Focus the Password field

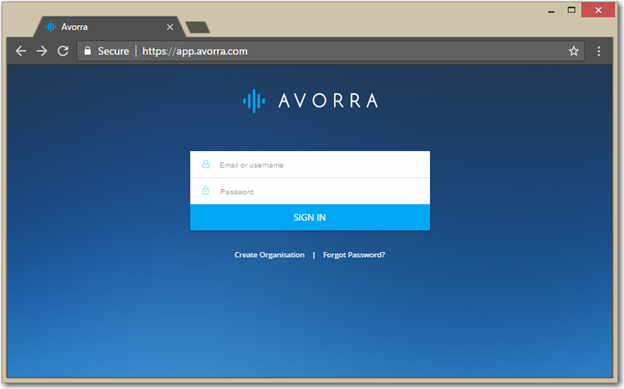coord(310,191)
